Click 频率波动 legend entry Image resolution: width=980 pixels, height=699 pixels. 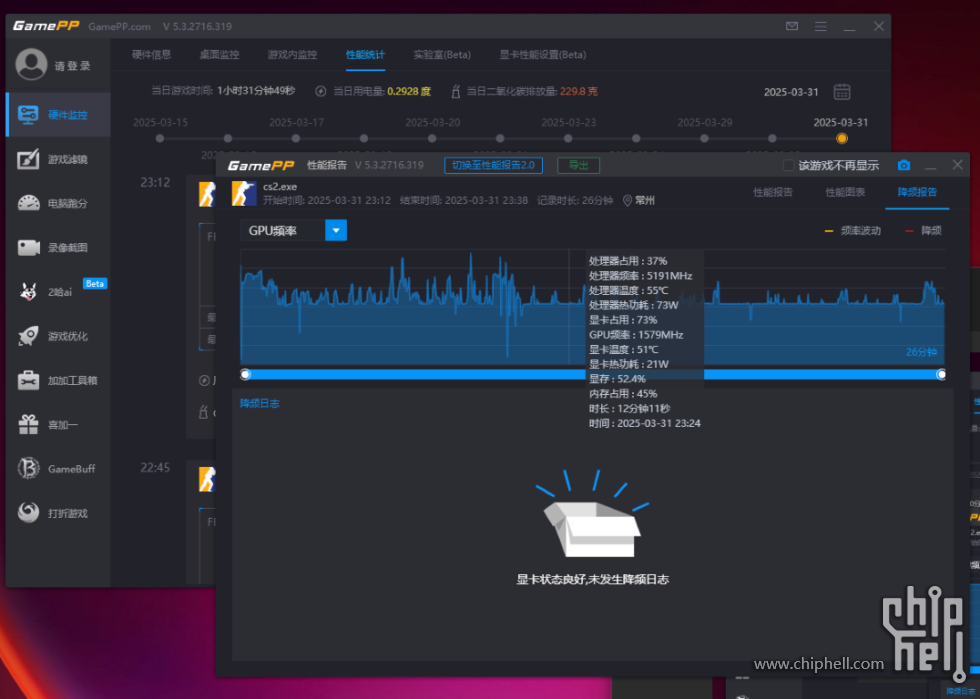tap(852, 231)
